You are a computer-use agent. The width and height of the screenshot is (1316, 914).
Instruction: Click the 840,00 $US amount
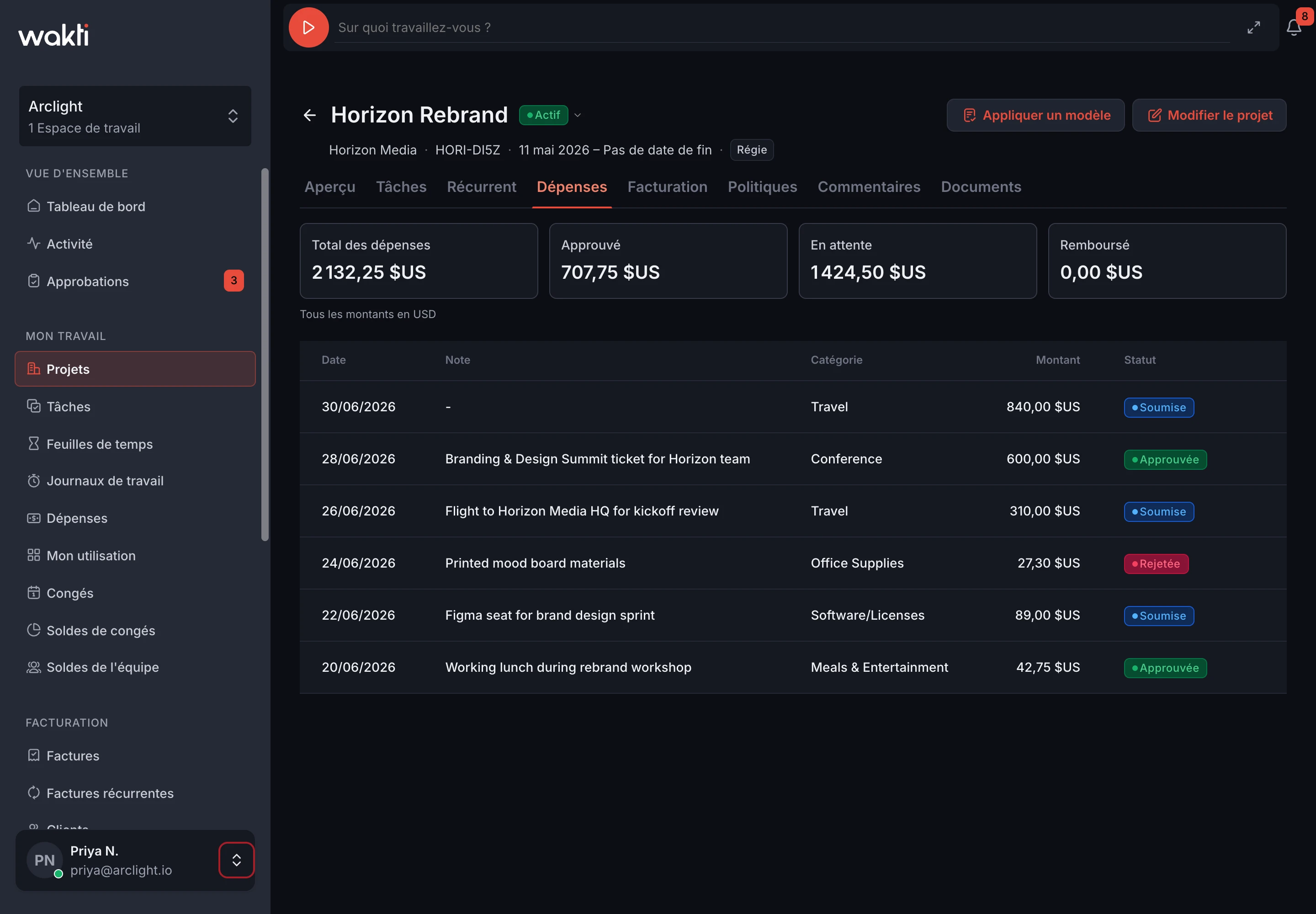[1043, 407]
